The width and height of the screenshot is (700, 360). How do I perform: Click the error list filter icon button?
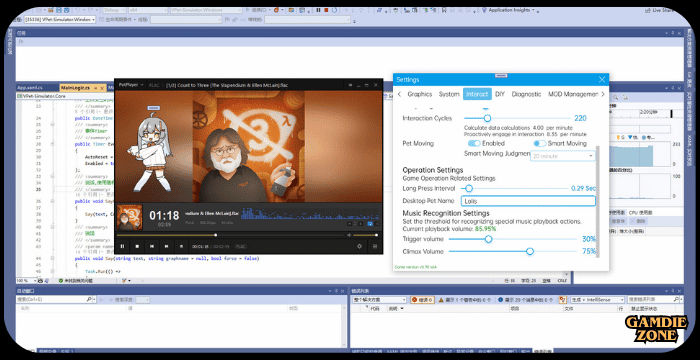(x=563, y=300)
